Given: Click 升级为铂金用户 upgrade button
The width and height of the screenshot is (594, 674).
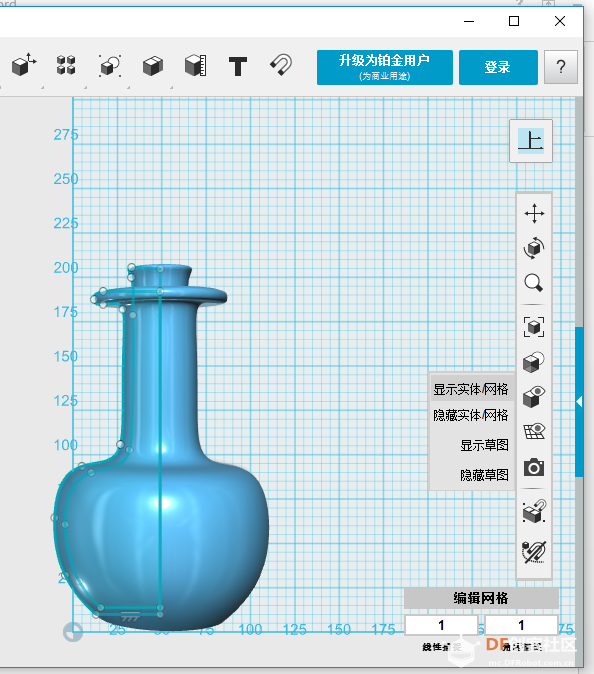Looking at the screenshot, I should (x=385, y=67).
